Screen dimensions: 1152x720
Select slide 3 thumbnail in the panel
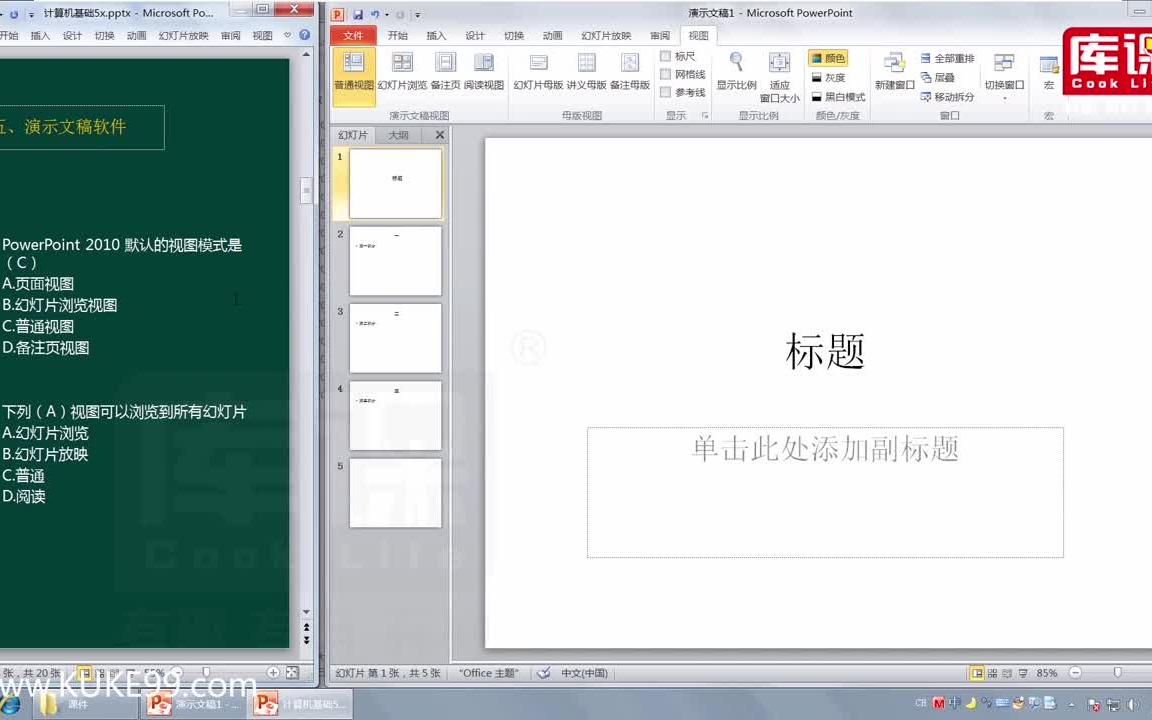coord(395,337)
